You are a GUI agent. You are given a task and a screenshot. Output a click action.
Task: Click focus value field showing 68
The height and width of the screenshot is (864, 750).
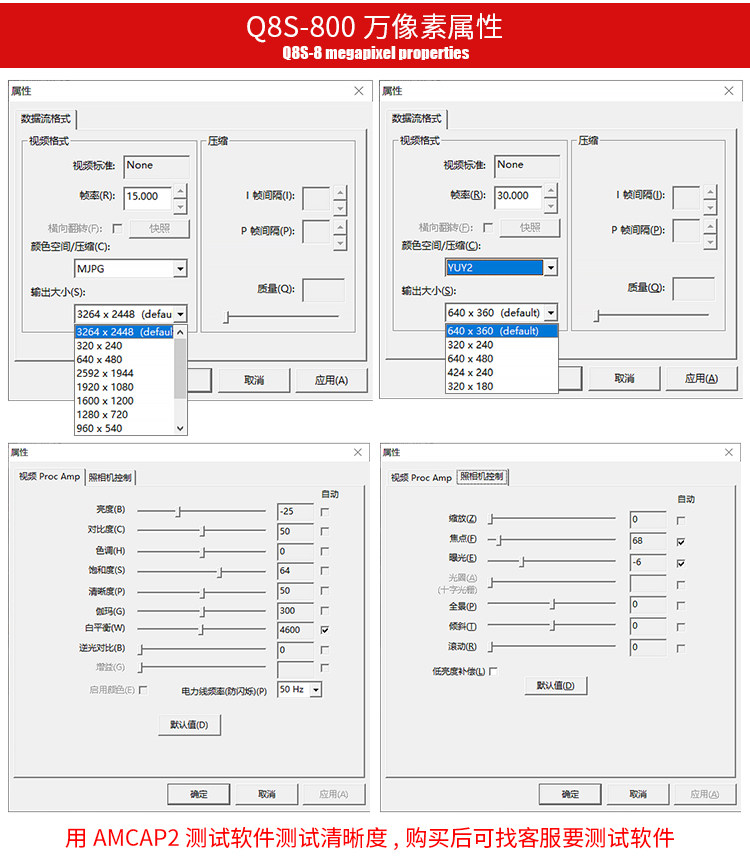click(x=648, y=541)
